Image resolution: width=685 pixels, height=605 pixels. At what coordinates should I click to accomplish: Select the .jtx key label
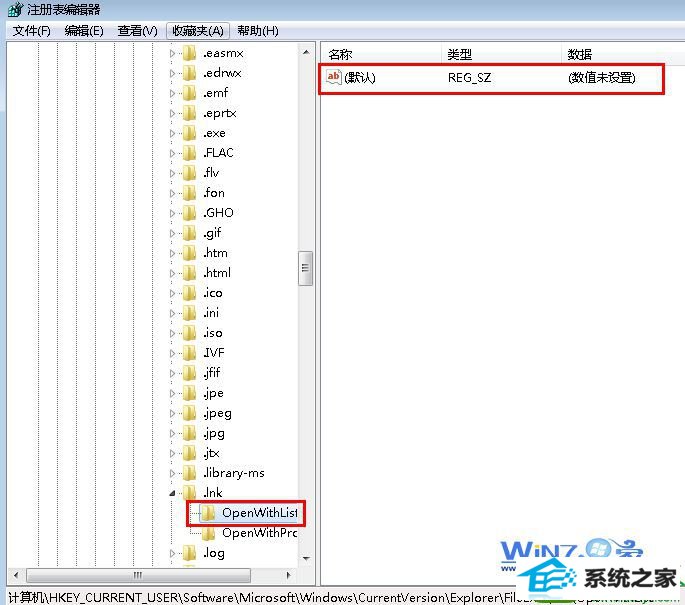(211, 453)
